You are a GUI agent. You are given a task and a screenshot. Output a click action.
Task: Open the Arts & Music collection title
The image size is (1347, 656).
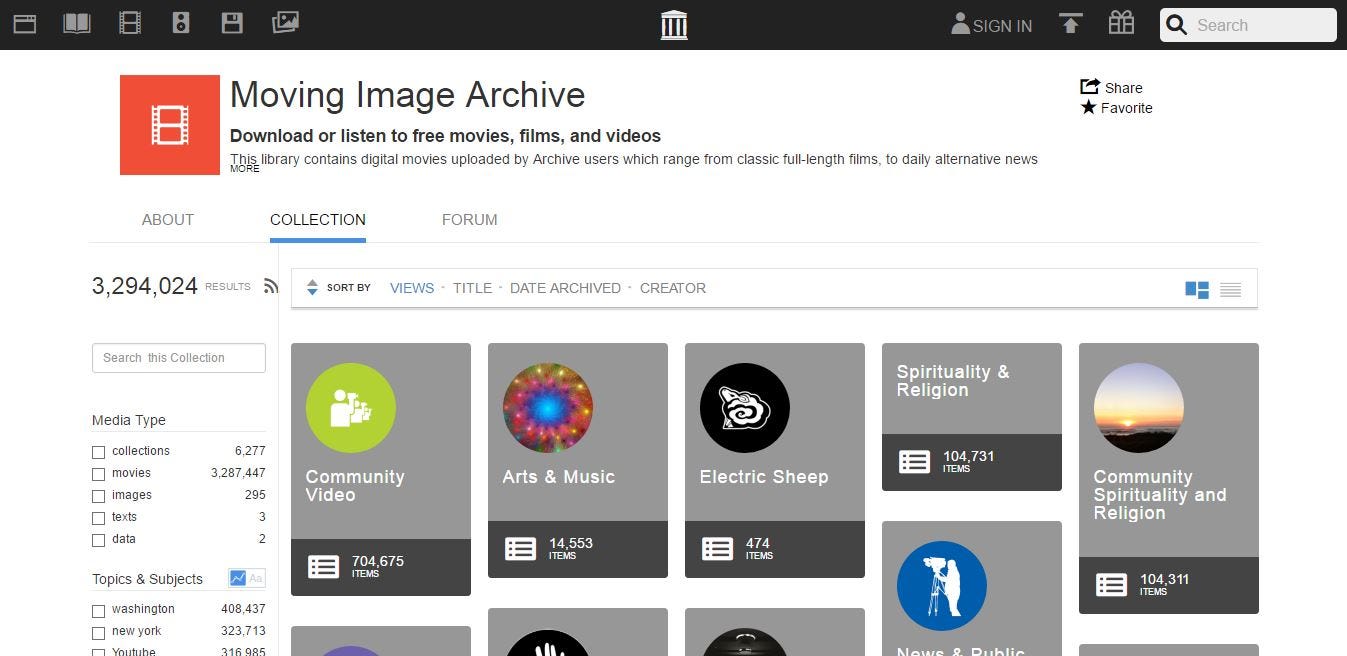pyautogui.click(x=558, y=477)
